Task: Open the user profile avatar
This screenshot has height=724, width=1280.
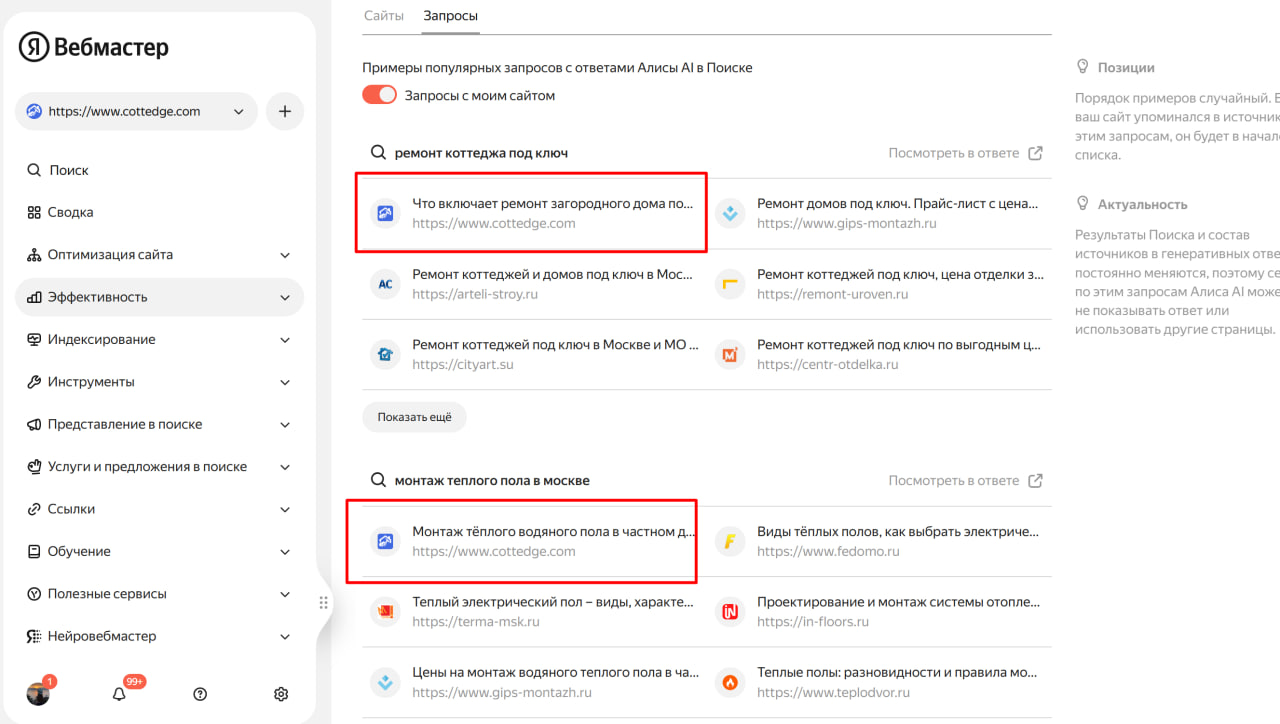Action: click(38, 694)
